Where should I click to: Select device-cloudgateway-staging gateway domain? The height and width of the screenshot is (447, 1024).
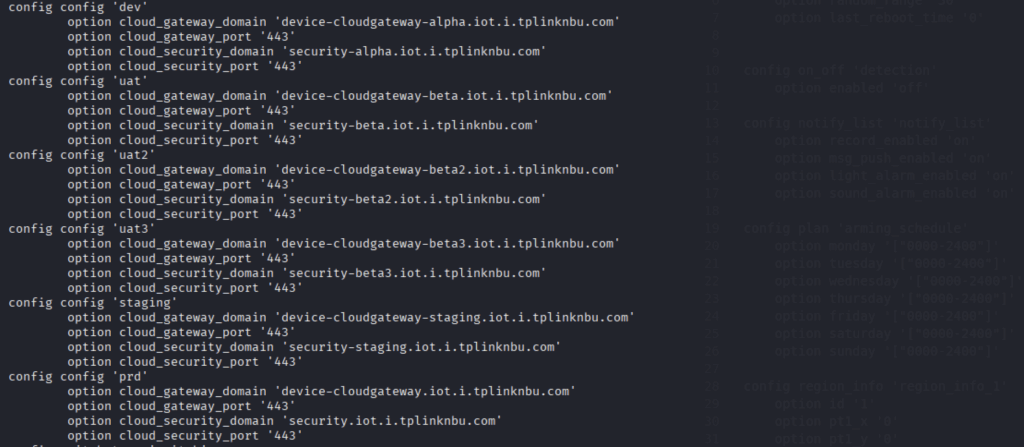(455, 318)
